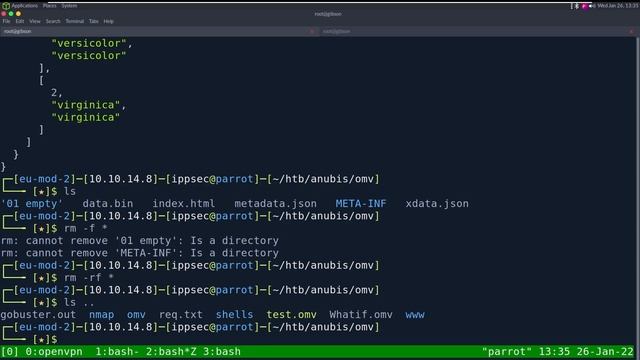Click the volume icon in the system tray
This screenshot has width=640, height=360.
pos(592,6)
